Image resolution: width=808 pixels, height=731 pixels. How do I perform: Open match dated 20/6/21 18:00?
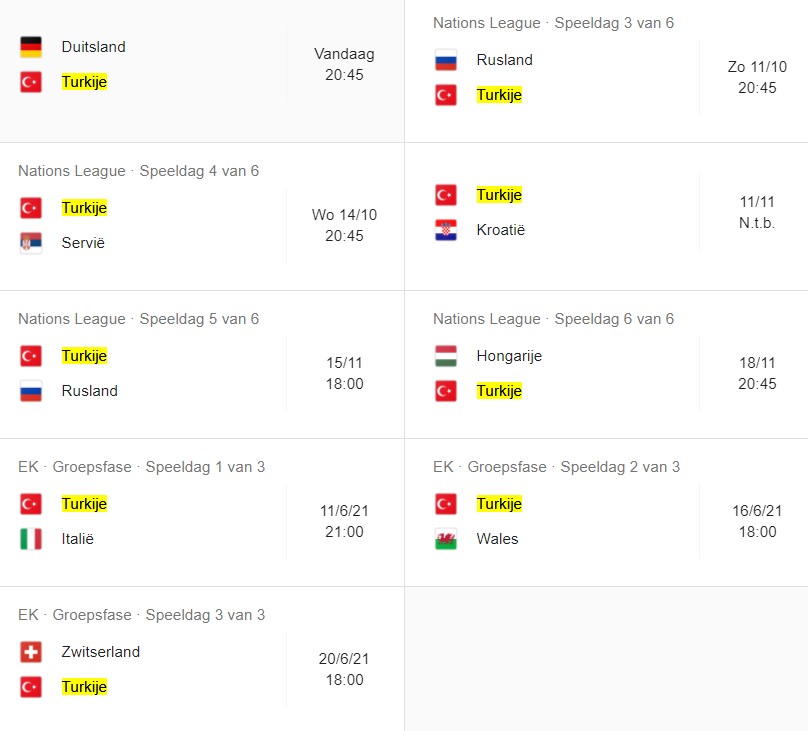coord(202,658)
